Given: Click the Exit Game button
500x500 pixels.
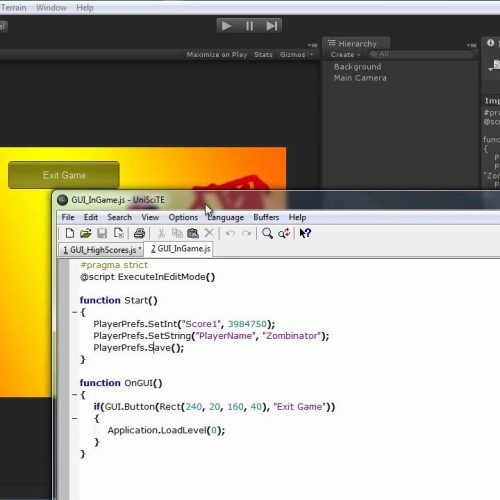Looking at the screenshot, I should click(64, 175).
